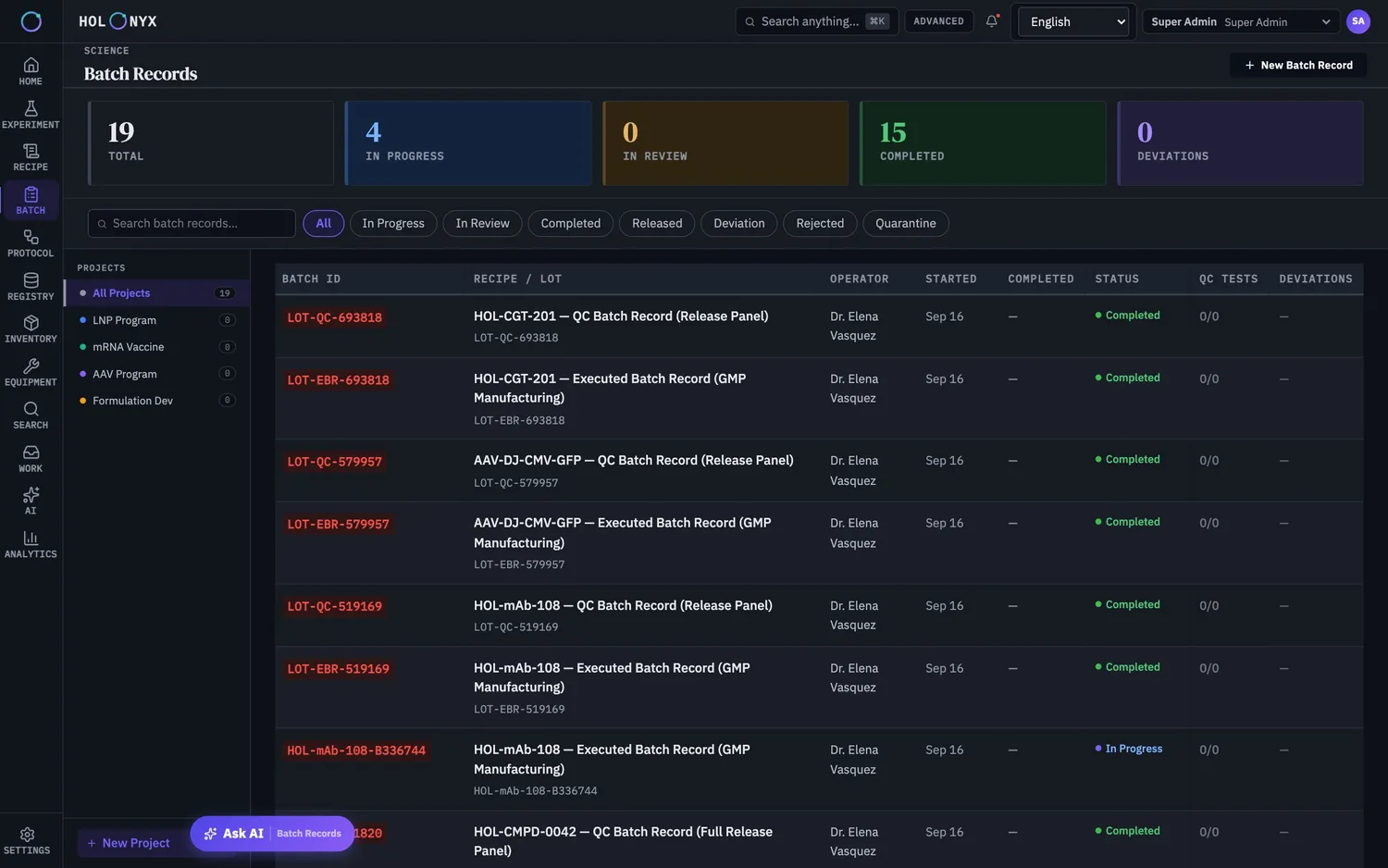The image size is (1388, 868).
Task: Click the Search anything field
Action: click(x=816, y=21)
